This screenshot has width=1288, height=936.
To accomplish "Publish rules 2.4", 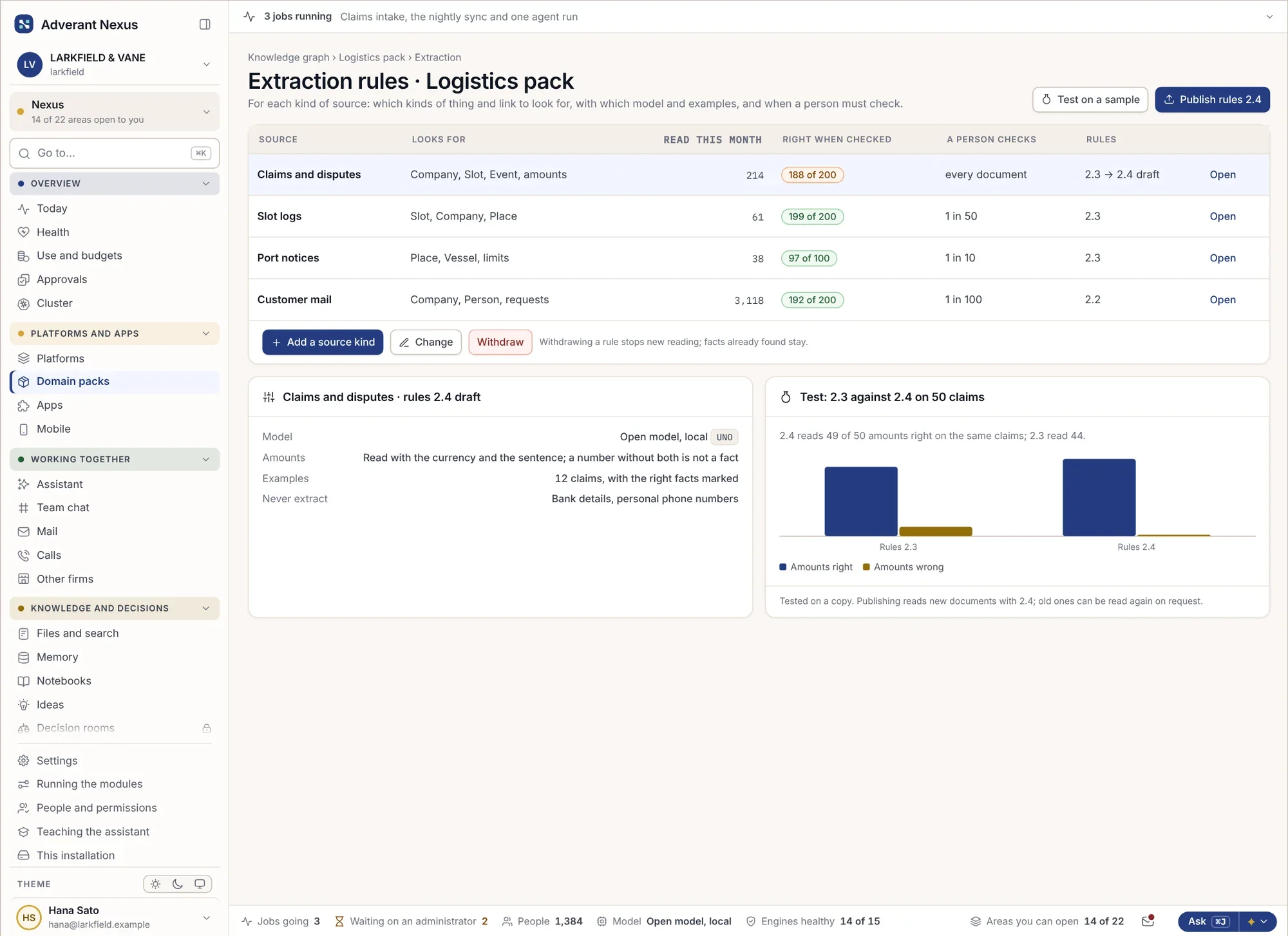I will tap(1212, 100).
